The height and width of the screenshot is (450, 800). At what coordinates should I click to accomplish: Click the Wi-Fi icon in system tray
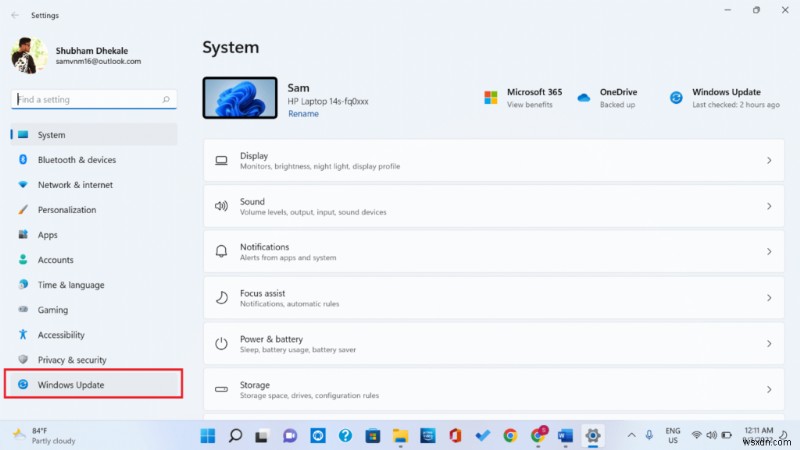[x=696, y=435]
